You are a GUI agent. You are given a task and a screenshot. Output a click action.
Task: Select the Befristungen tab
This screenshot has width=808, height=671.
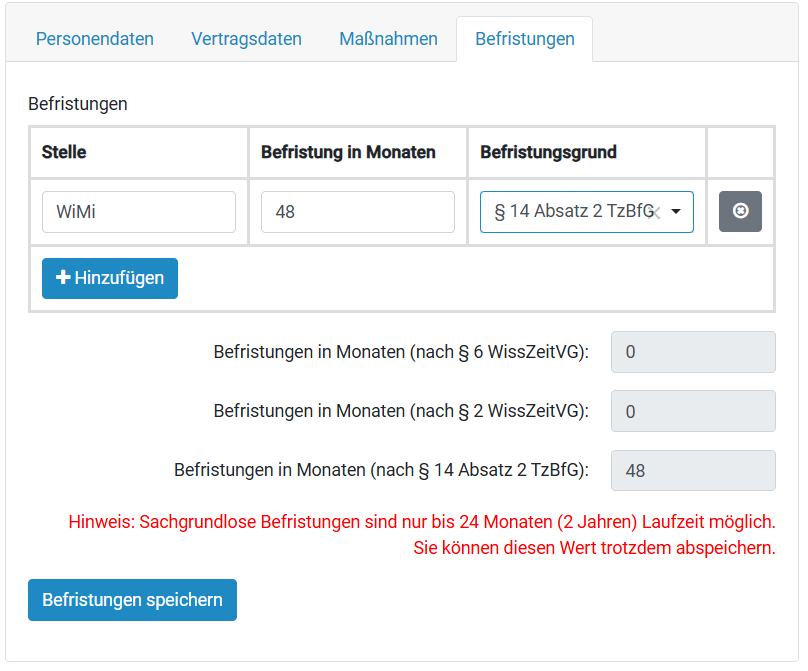click(525, 39)
